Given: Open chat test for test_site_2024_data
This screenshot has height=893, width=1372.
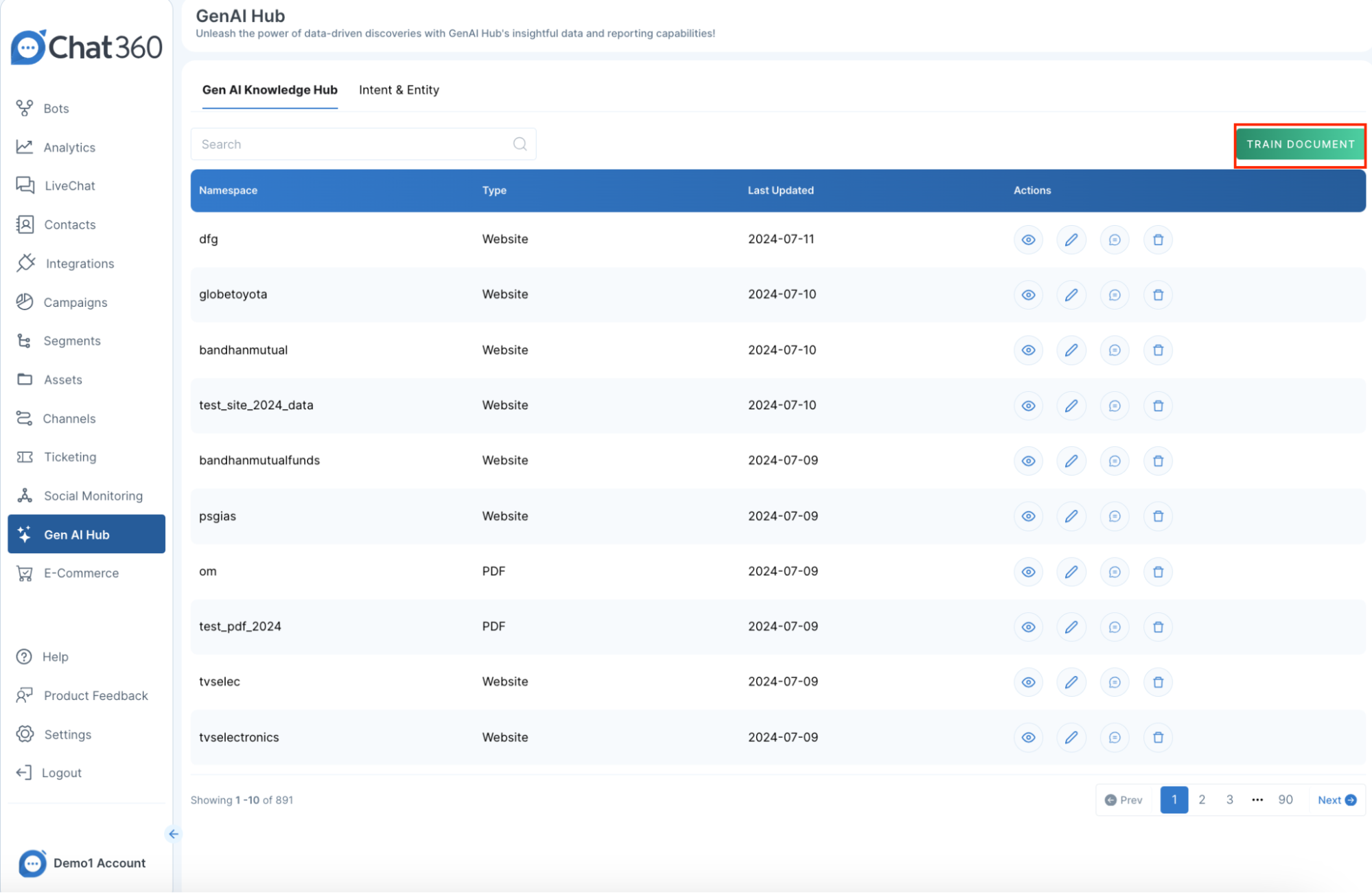Looking at the screenshot, I should pos(1115,406).
